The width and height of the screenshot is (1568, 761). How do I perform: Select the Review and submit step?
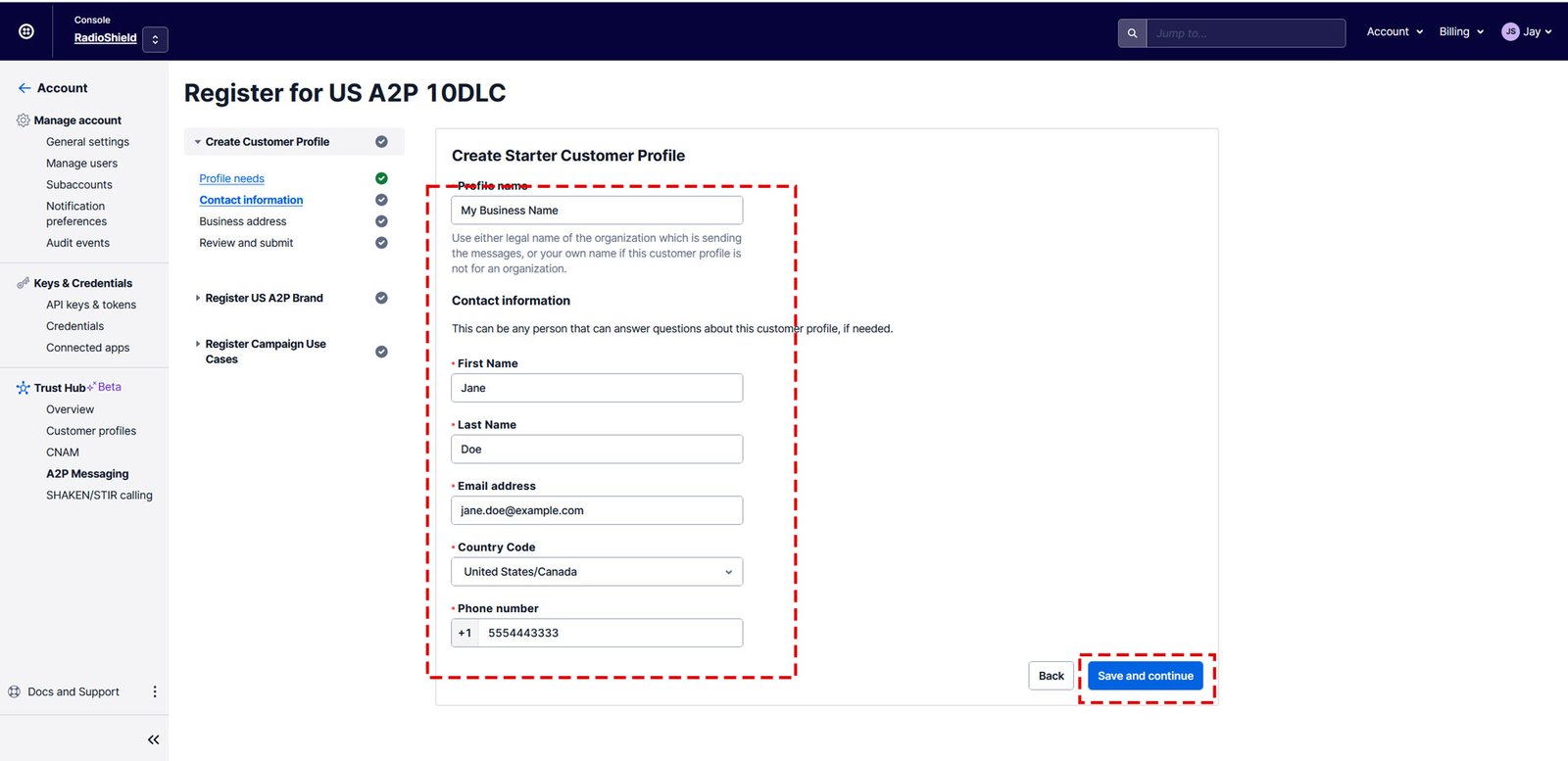246,243
